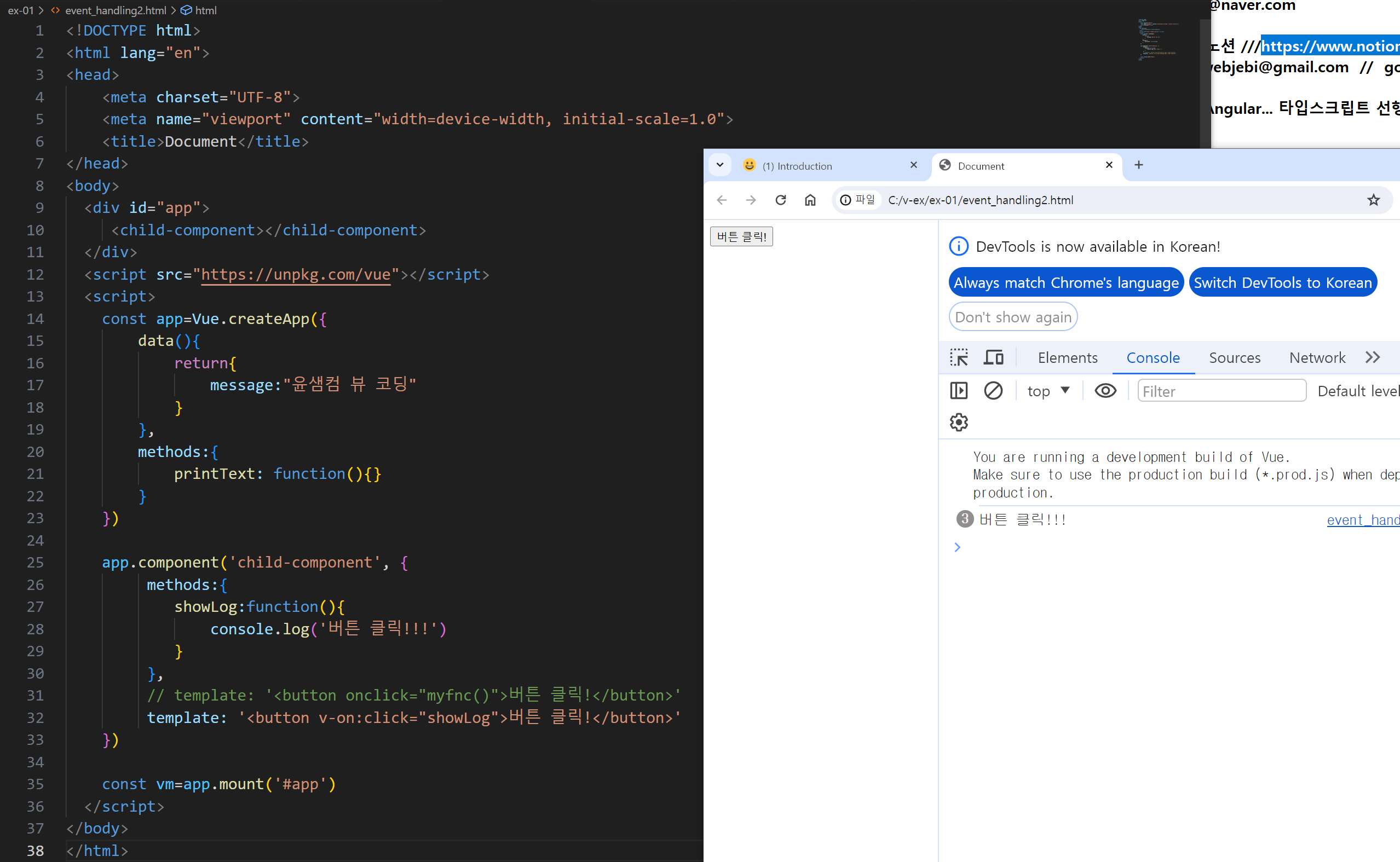Click the VS Code minimap preview
The width and height of the screenshot is (1400, 862).
click(1157, 40)
